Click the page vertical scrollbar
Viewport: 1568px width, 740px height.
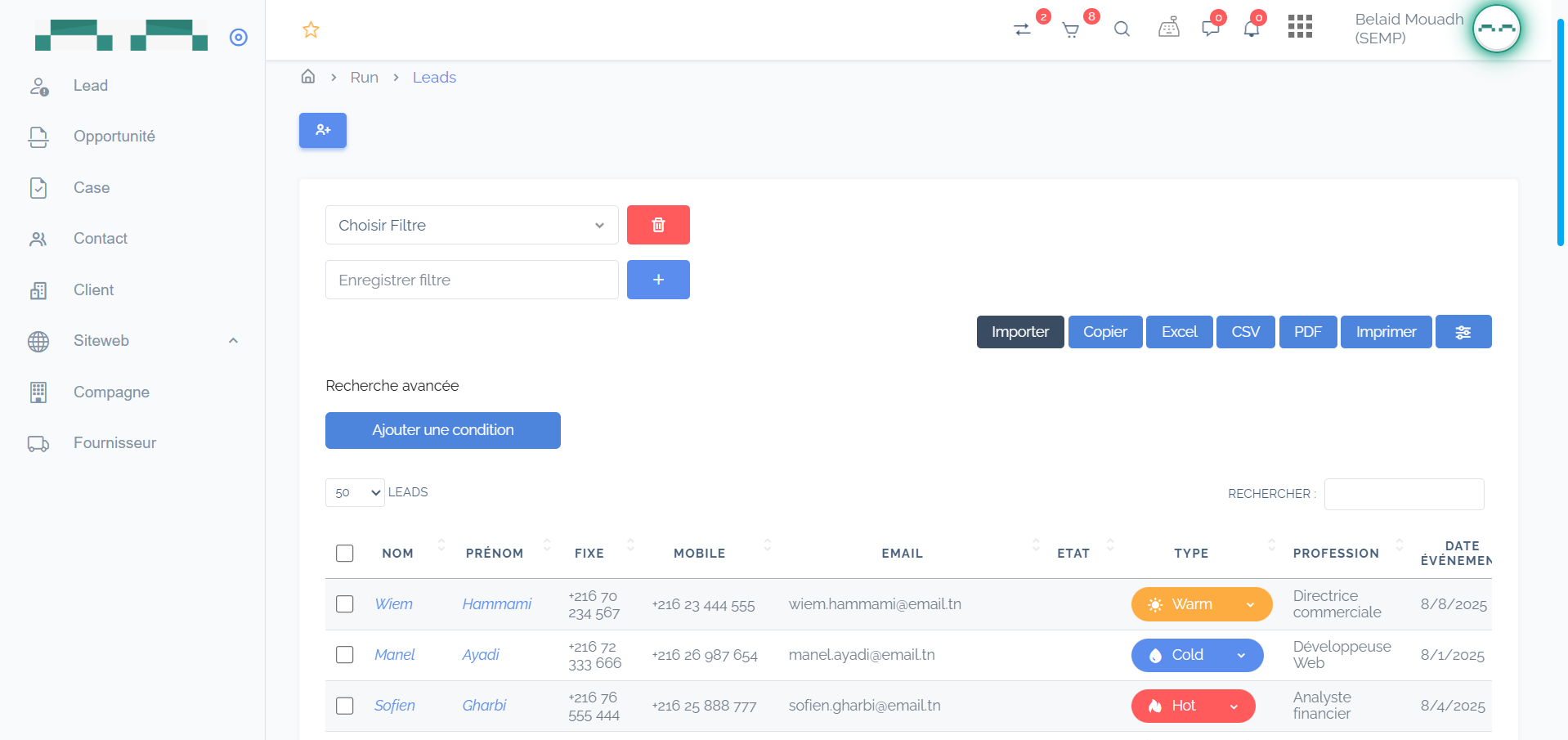click(1561, 132)
